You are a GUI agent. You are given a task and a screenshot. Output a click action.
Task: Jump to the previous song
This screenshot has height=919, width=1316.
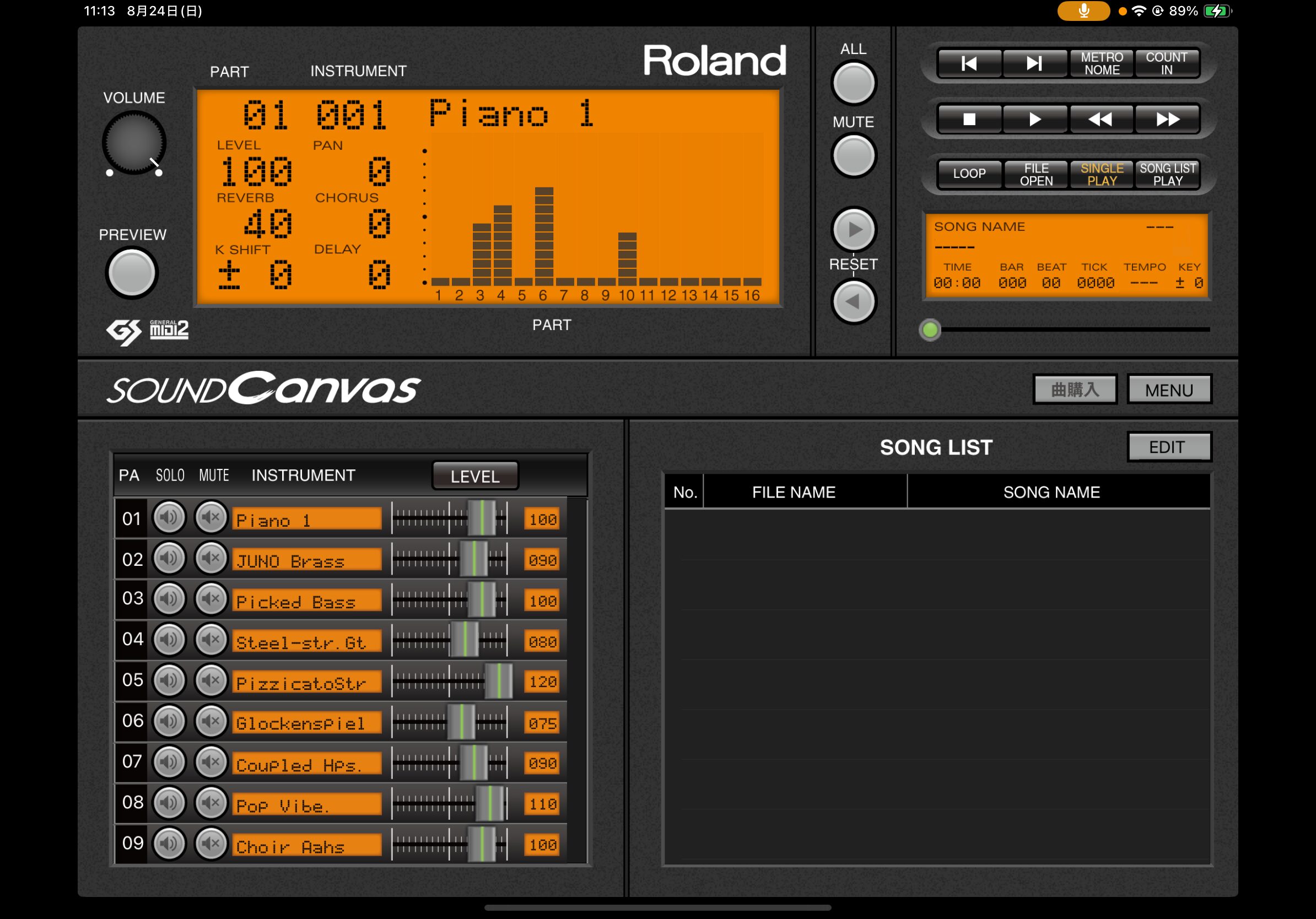tap(969, 63)
